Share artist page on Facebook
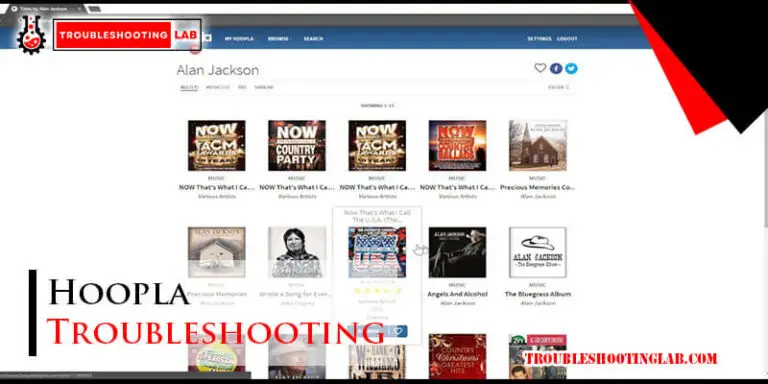This screenshot has width=768, height=384. (x=556, y=69)
